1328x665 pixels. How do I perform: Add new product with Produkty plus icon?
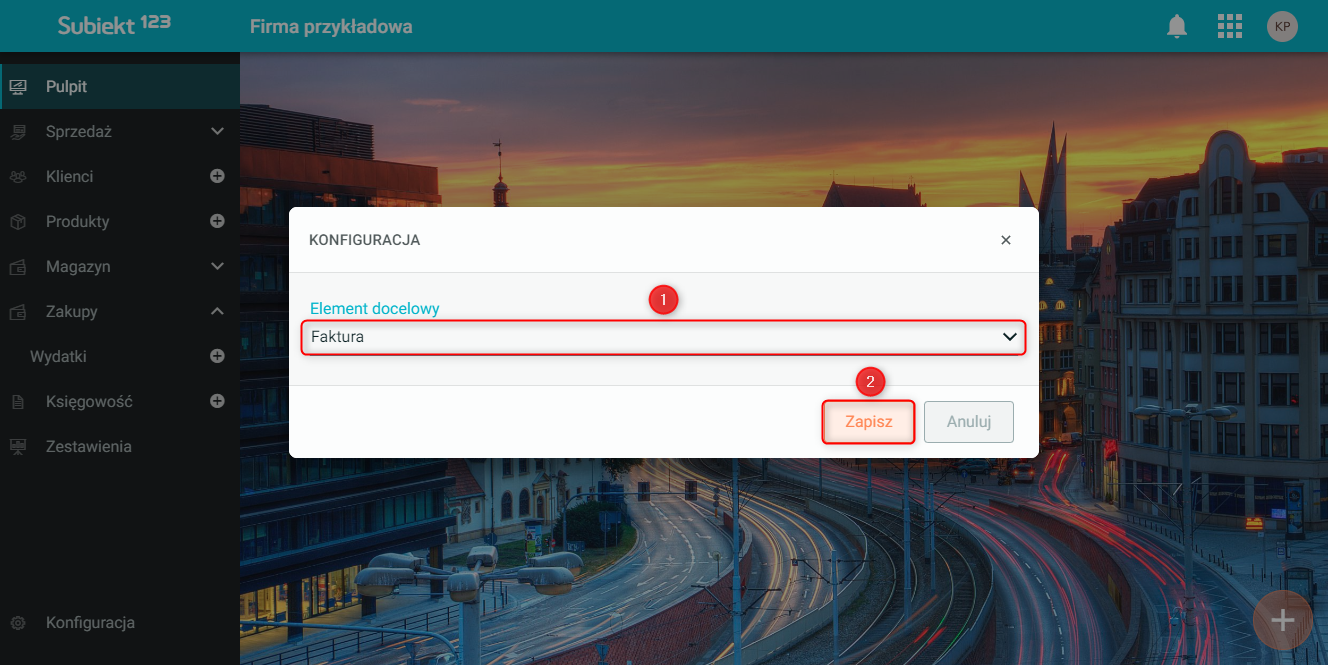[x=217, y=221]
